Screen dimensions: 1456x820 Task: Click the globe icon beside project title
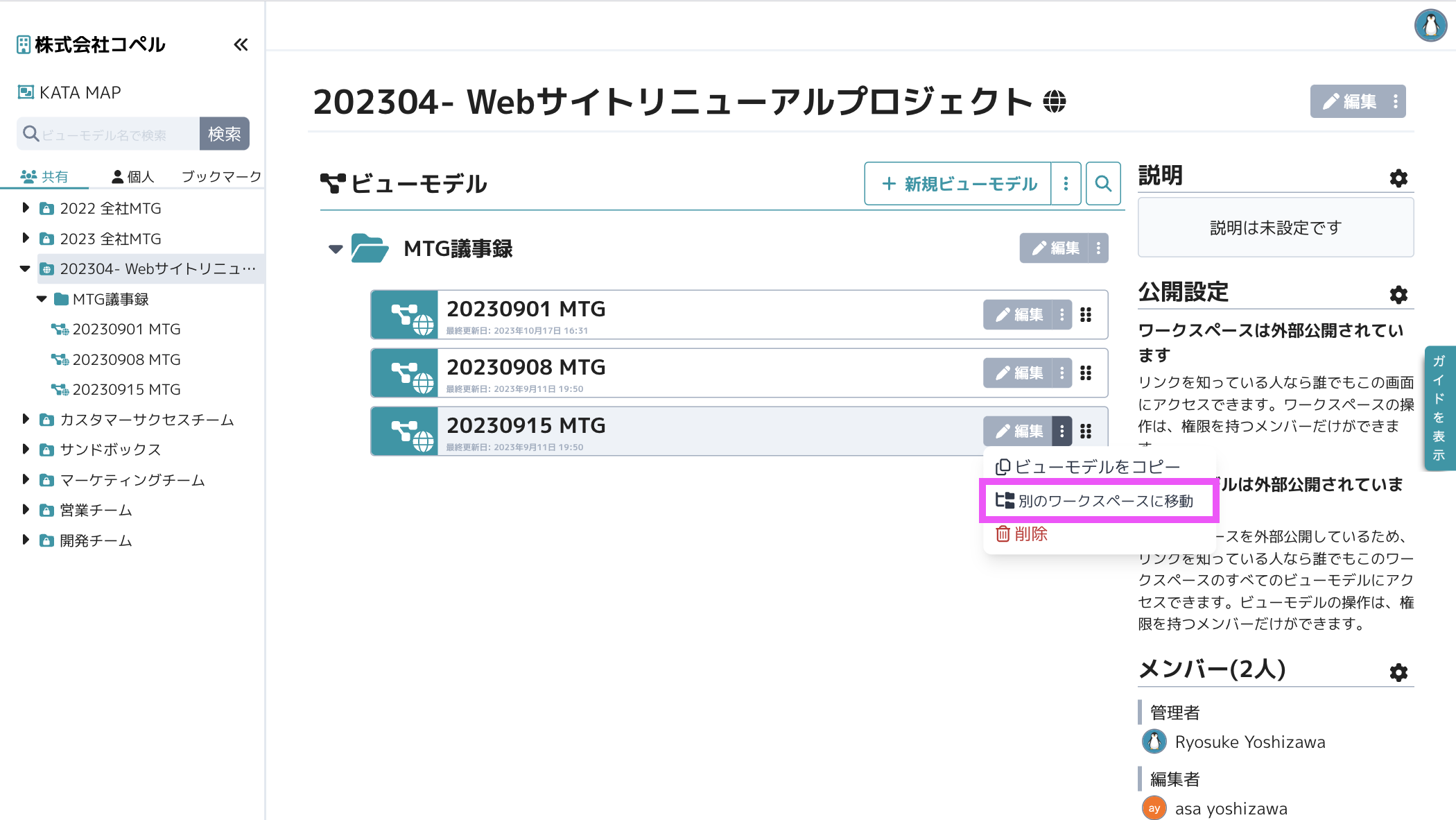tap(1054, 101)
